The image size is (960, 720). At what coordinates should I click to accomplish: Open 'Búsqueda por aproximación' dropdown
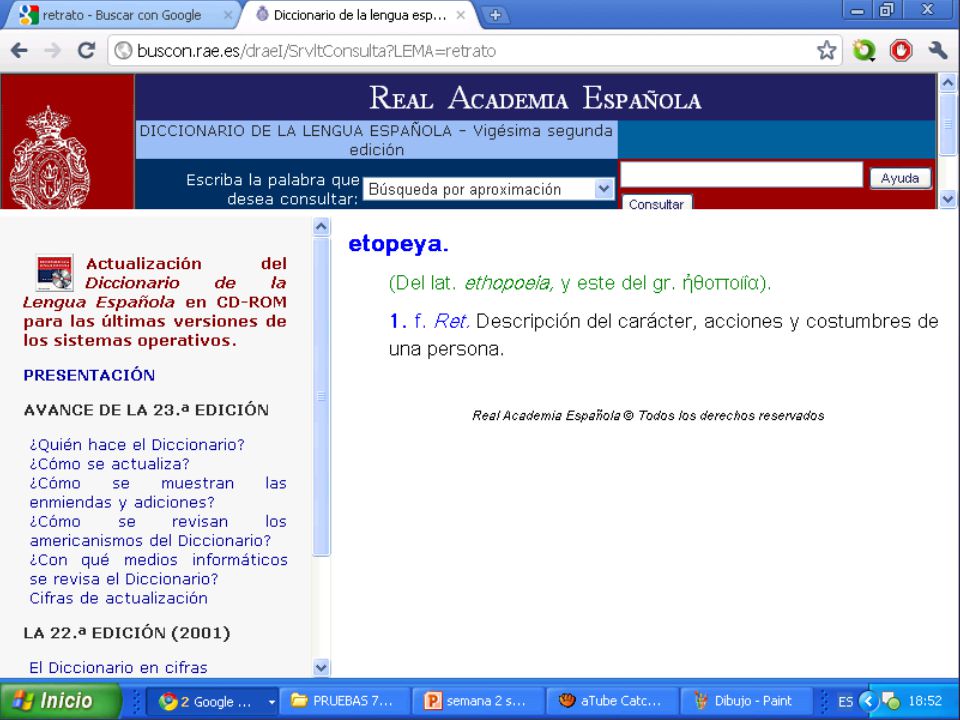pyautogui.click(x=489, y=189)
